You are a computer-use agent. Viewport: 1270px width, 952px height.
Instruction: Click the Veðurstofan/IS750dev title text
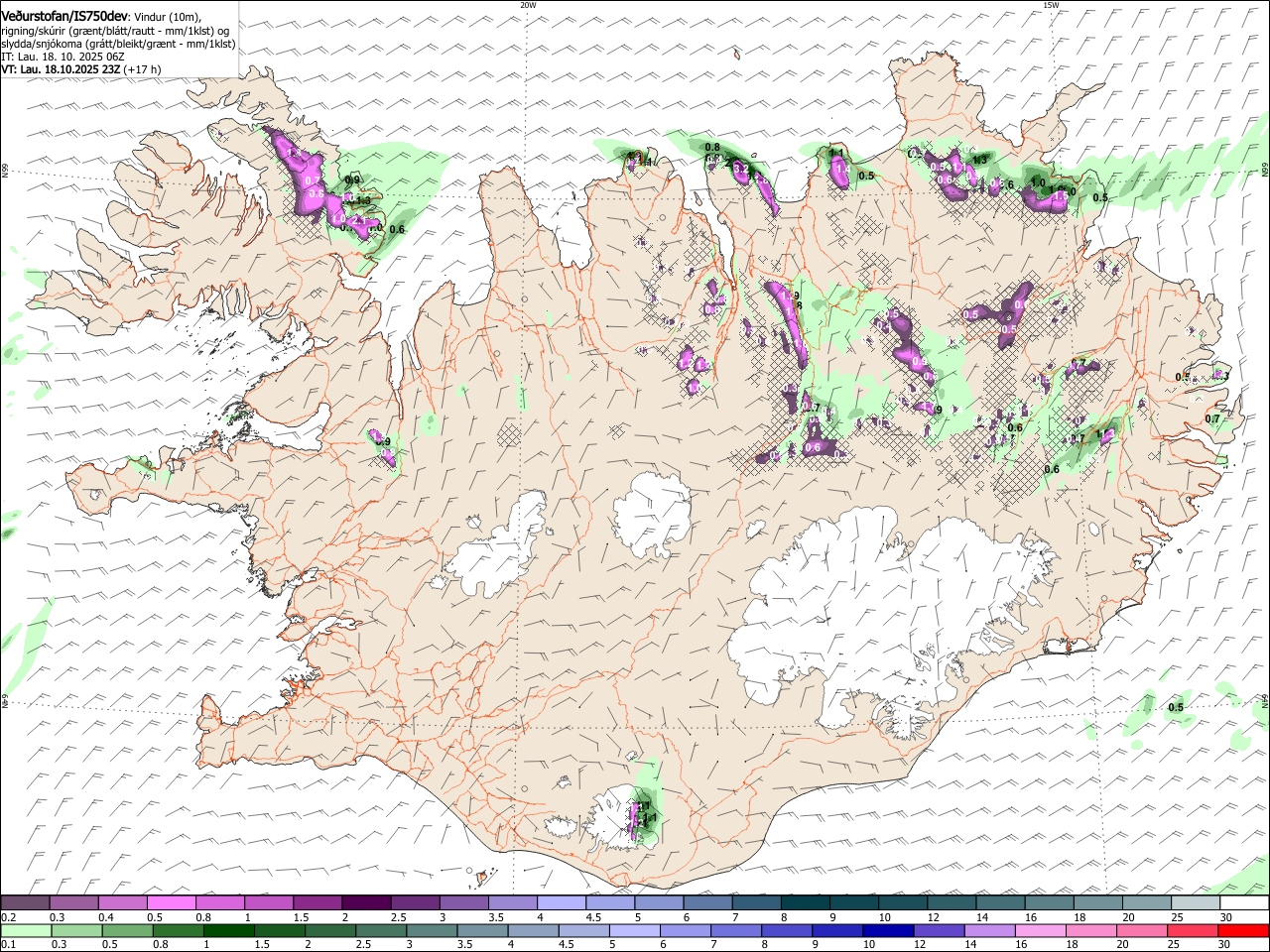(x=64, y=17)
